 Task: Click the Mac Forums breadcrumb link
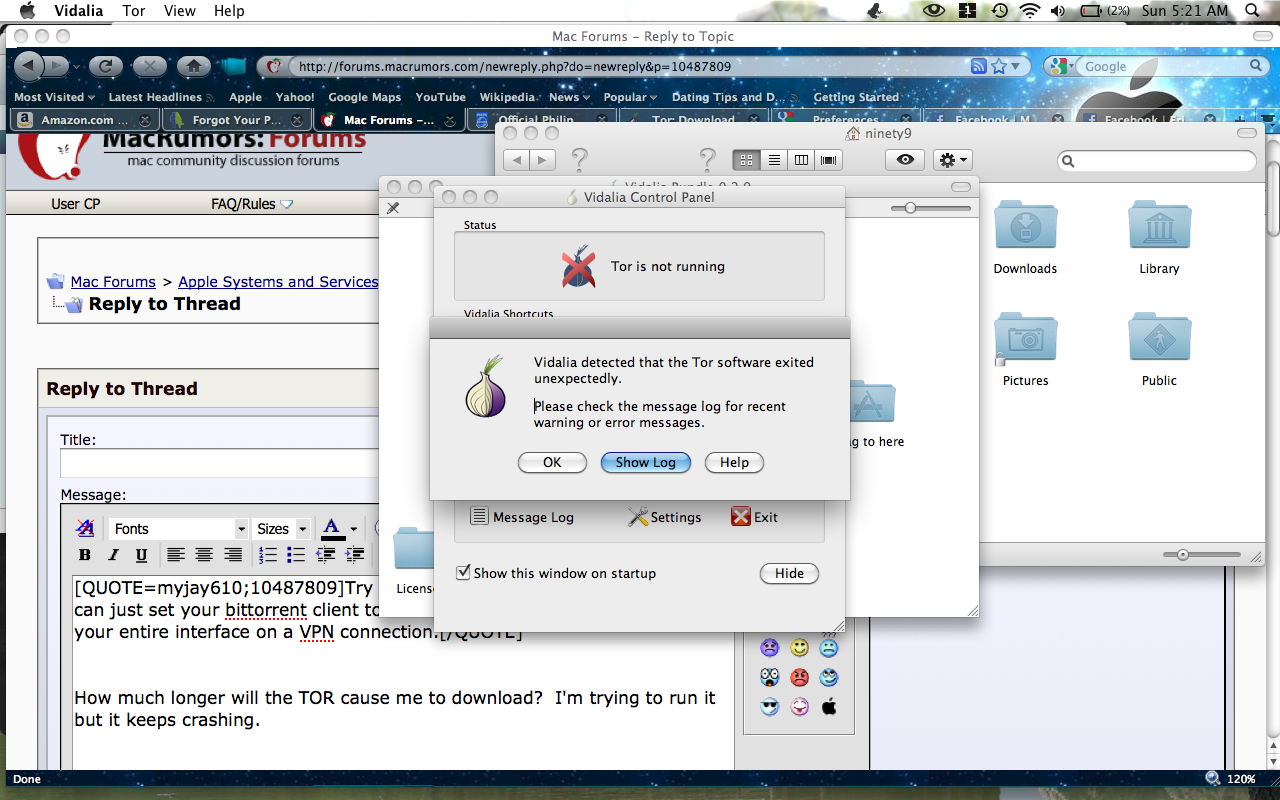point(113,282)
